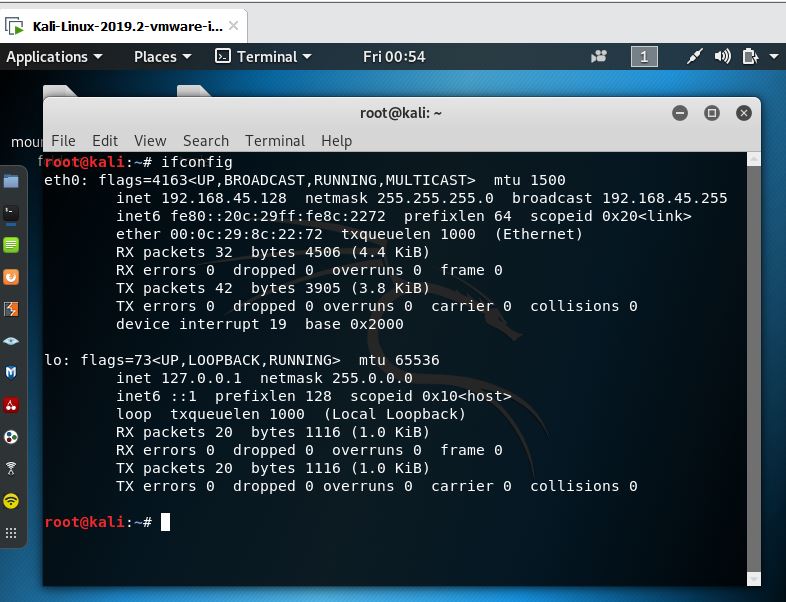Viewport: 786px width, 602px height.
Task: Expand the Places dropdown
Action: 162,57
